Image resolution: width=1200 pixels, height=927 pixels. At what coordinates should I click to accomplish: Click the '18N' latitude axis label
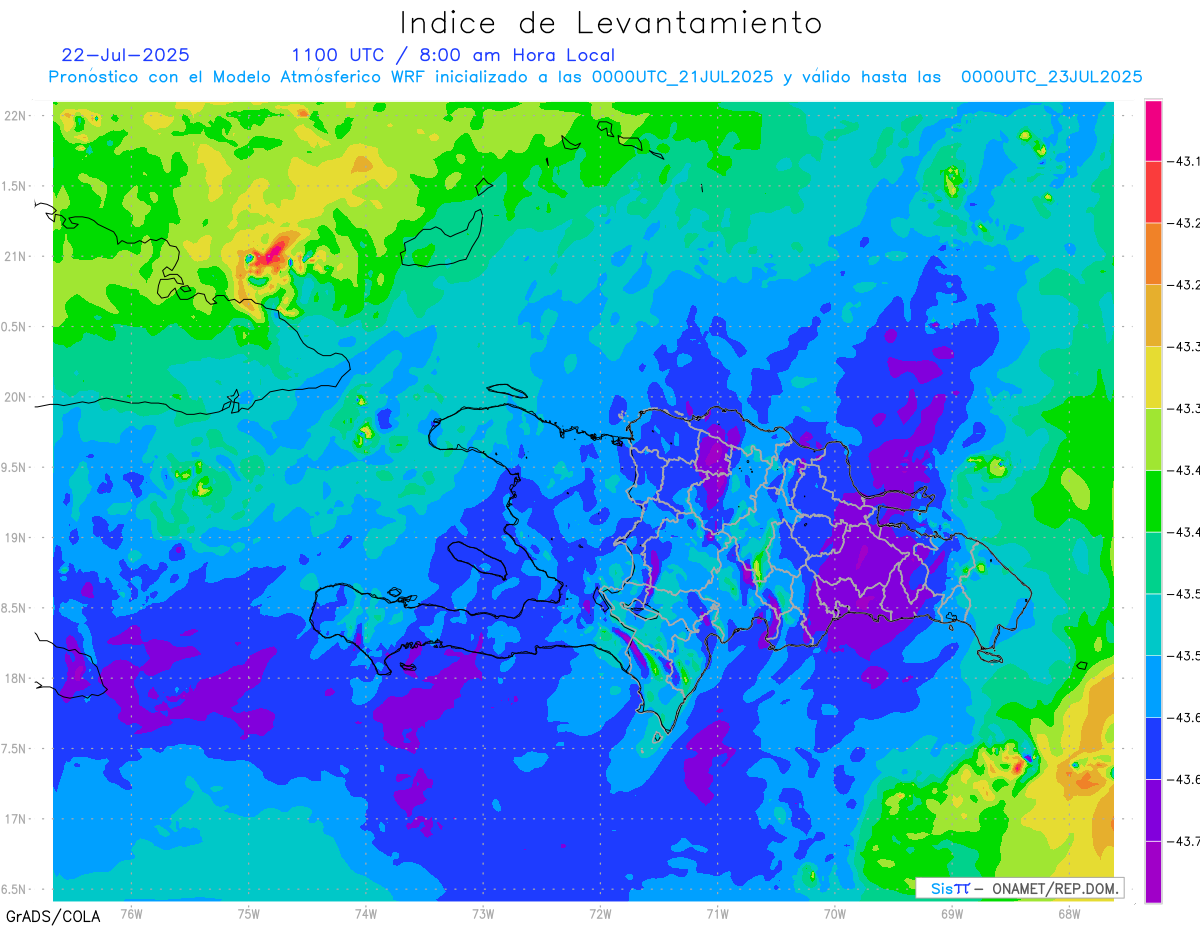point(14,679)
